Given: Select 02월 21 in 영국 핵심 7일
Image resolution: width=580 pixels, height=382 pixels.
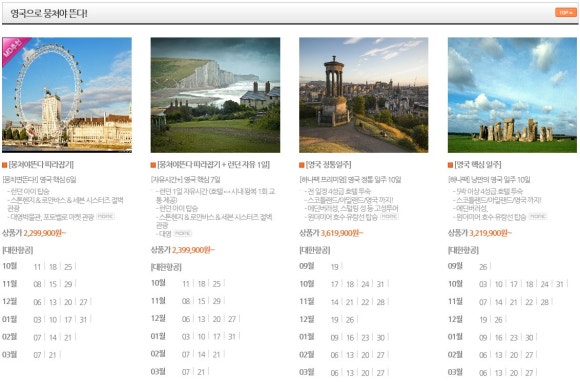Looking at the screenshot, I should (x=216, y=354).
